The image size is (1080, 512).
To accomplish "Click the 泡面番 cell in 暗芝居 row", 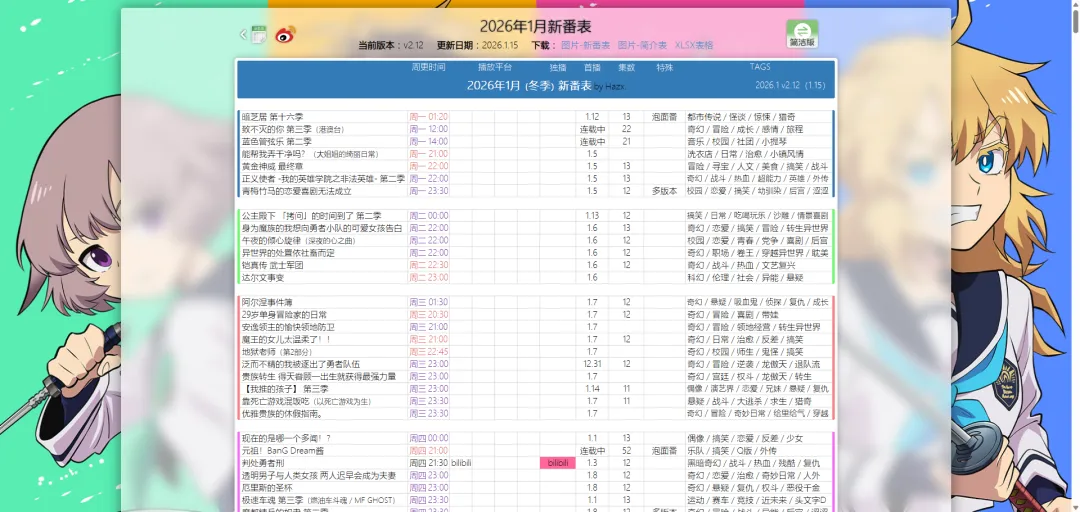I will pos(665,117).
